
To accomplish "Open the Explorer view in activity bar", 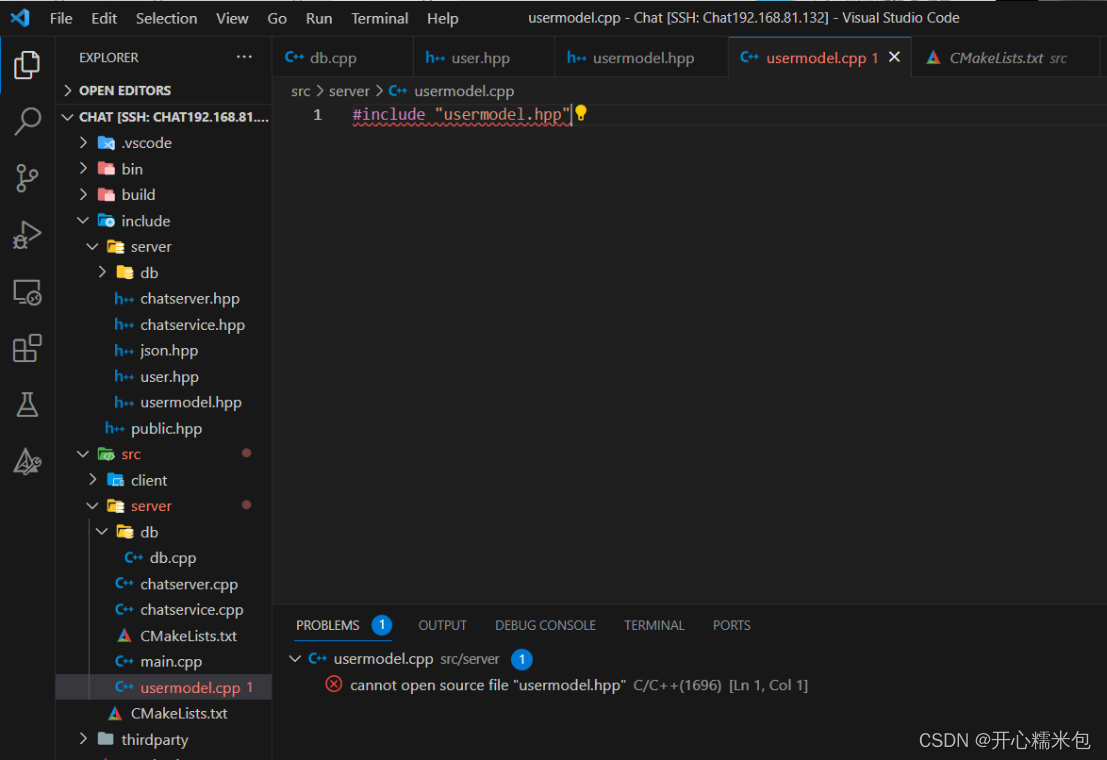I will pyautogui.click(x=27, y=65).
